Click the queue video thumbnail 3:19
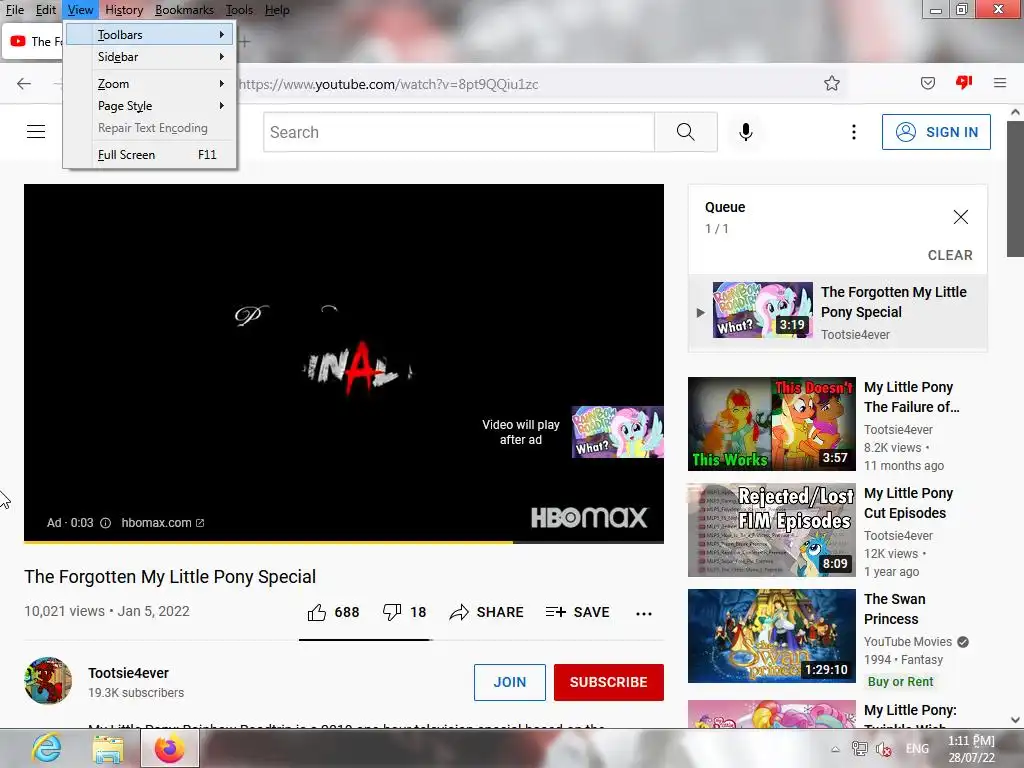The height and width of the screenshot is (768, 1024). 763,310
